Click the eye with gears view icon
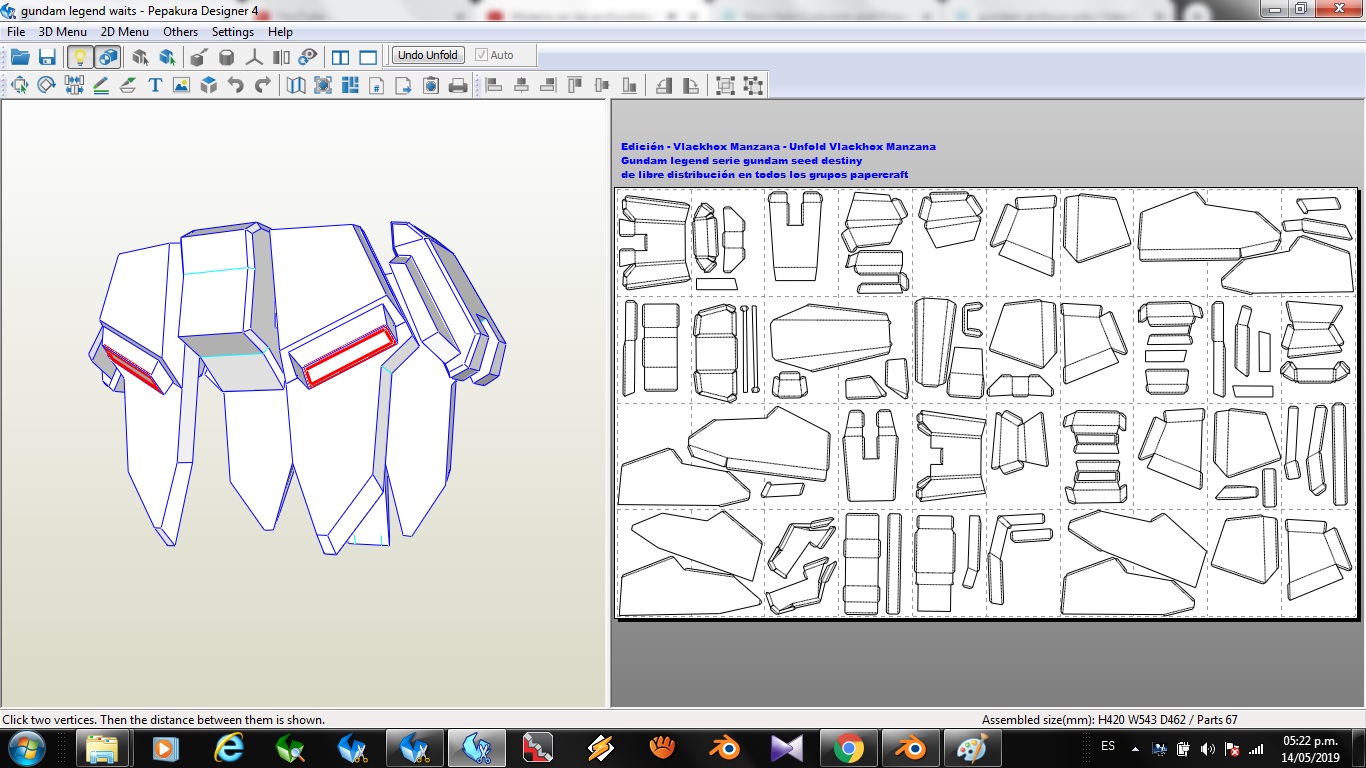Screen dimensions: 1366x768 [x=308, y=56]
